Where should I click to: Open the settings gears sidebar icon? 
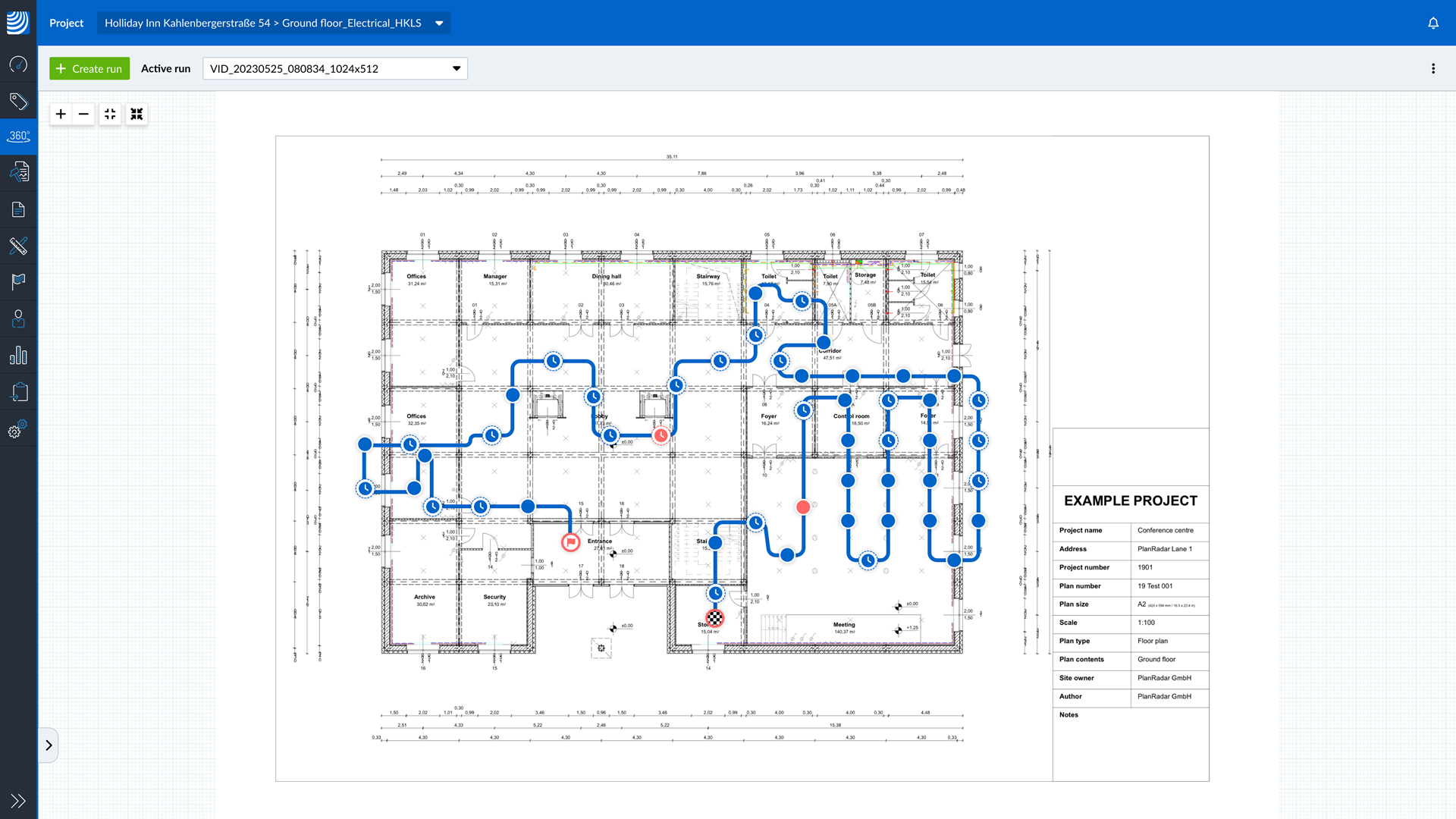tap(18, 429)
